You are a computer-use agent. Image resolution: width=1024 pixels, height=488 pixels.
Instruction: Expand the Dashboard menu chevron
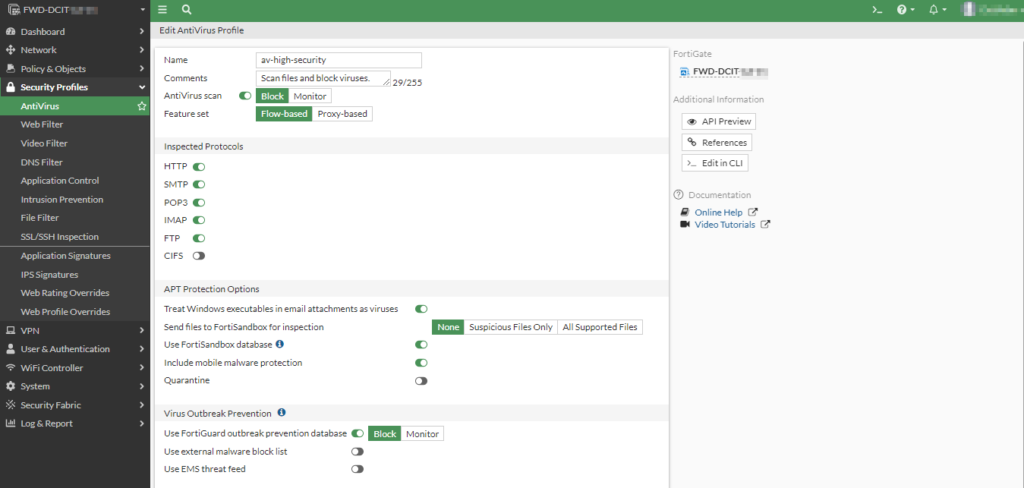(141, 31)
